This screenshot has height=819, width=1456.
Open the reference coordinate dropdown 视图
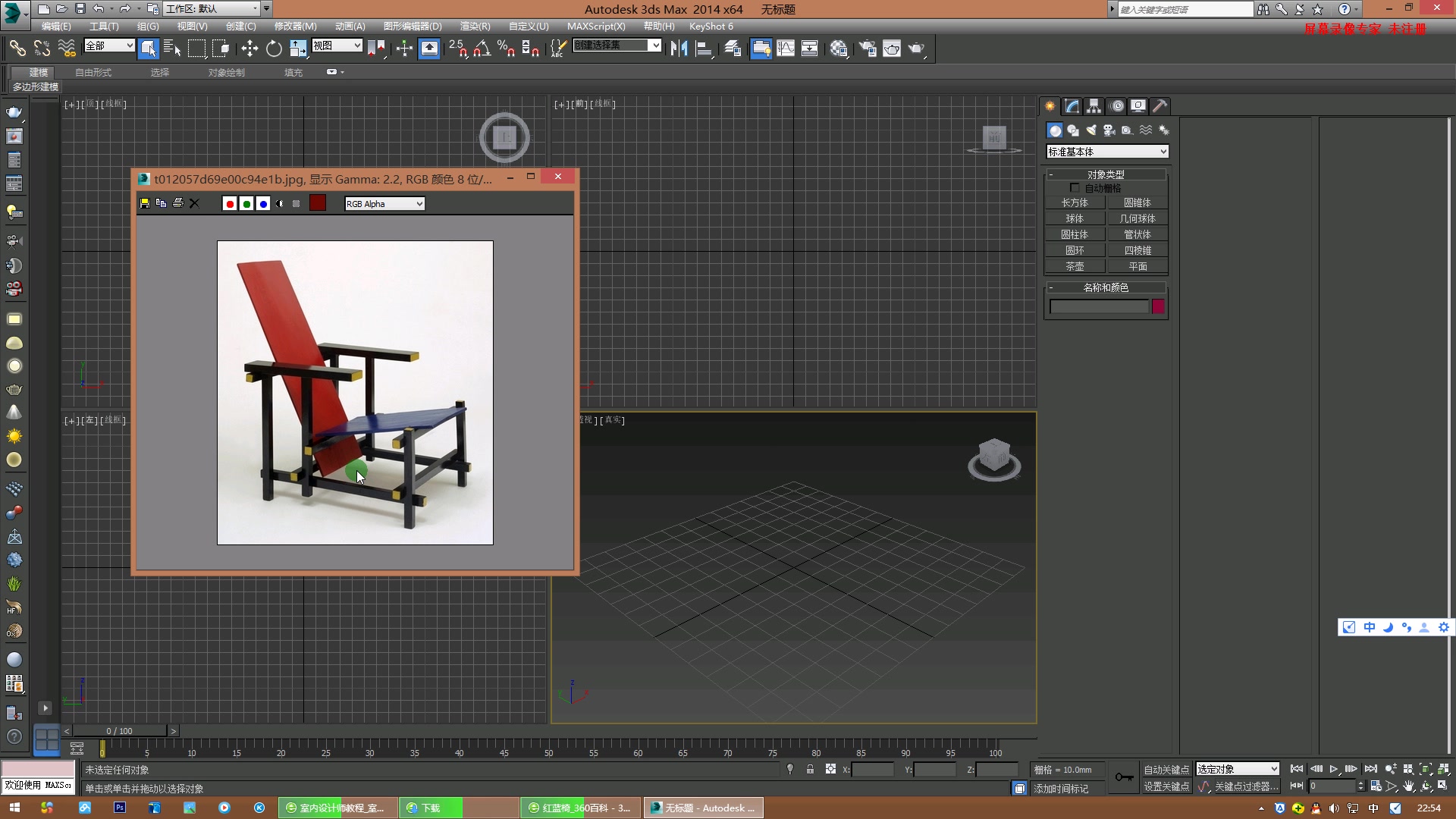(x=337, y=45)
